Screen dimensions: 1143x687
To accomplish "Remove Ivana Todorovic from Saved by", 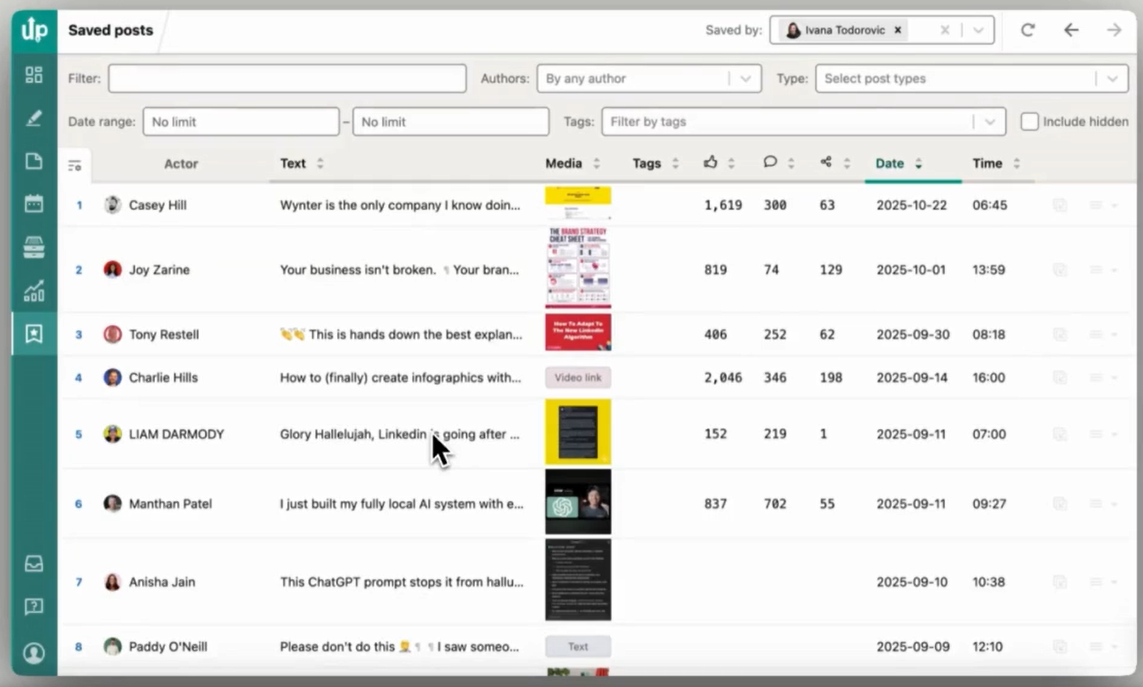I will 898,30.
